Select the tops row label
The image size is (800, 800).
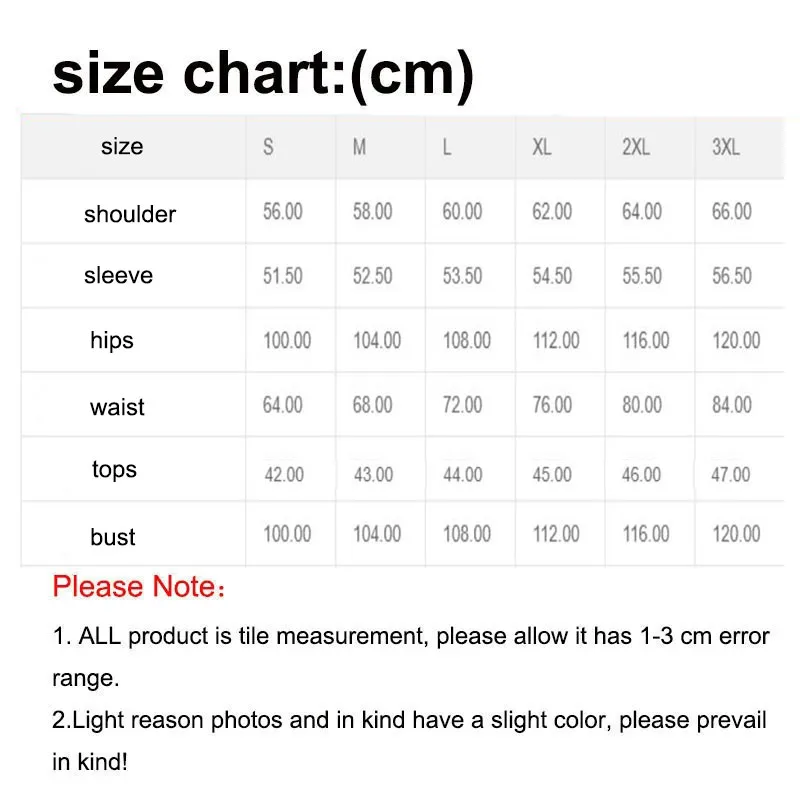[114, 470]
